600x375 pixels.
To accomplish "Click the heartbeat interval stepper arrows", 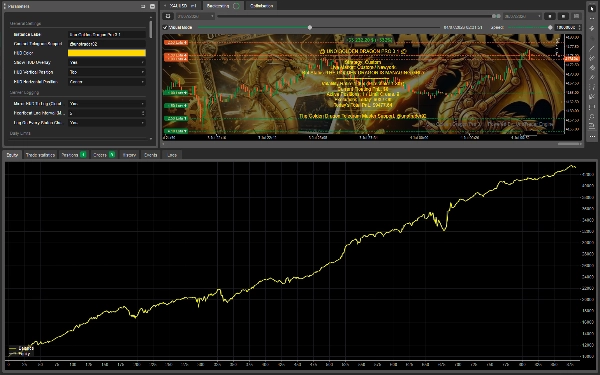I will click(x=143, y=113).
